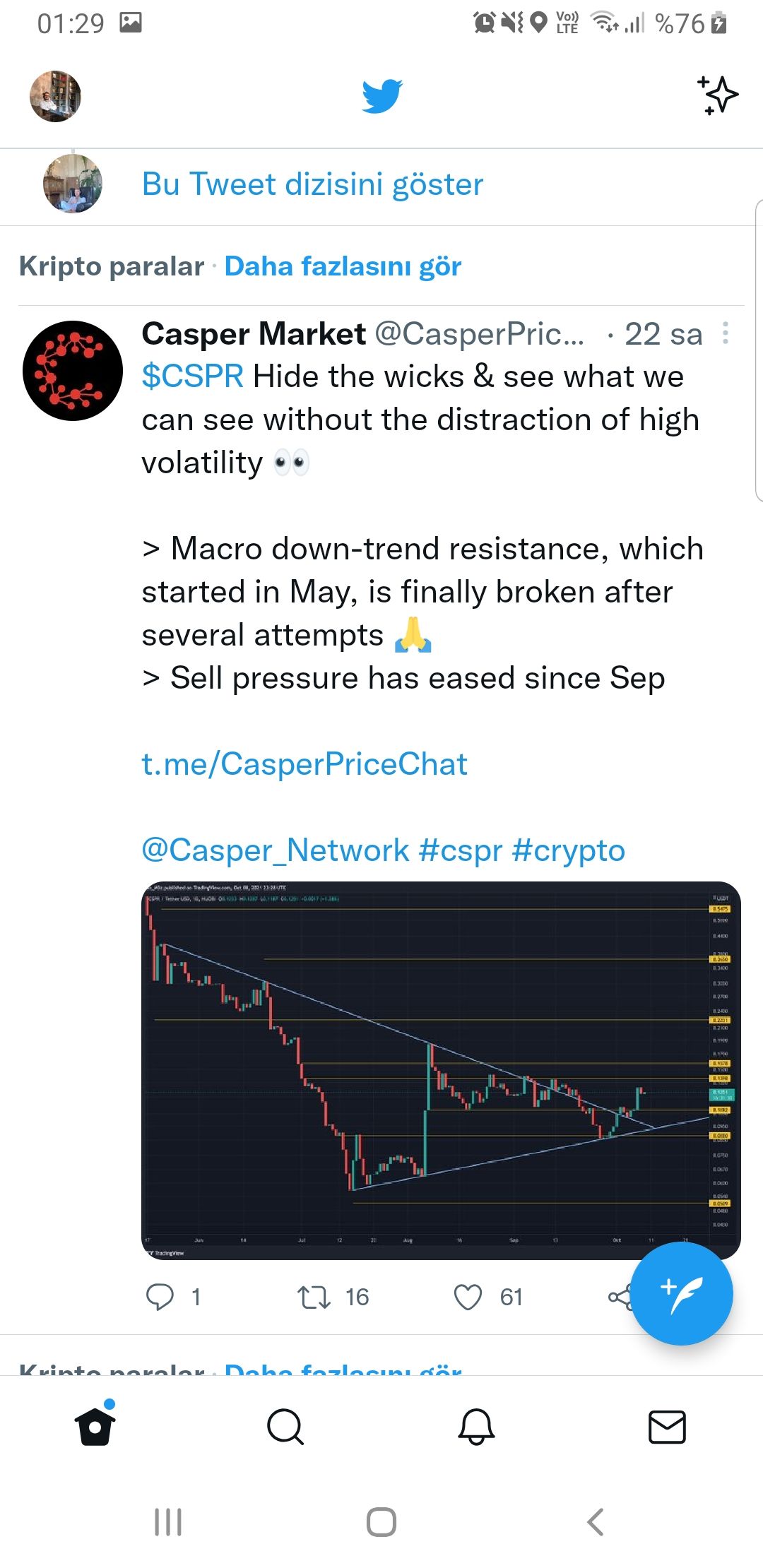Compose a new tweet

click(x=682, y=1294)
